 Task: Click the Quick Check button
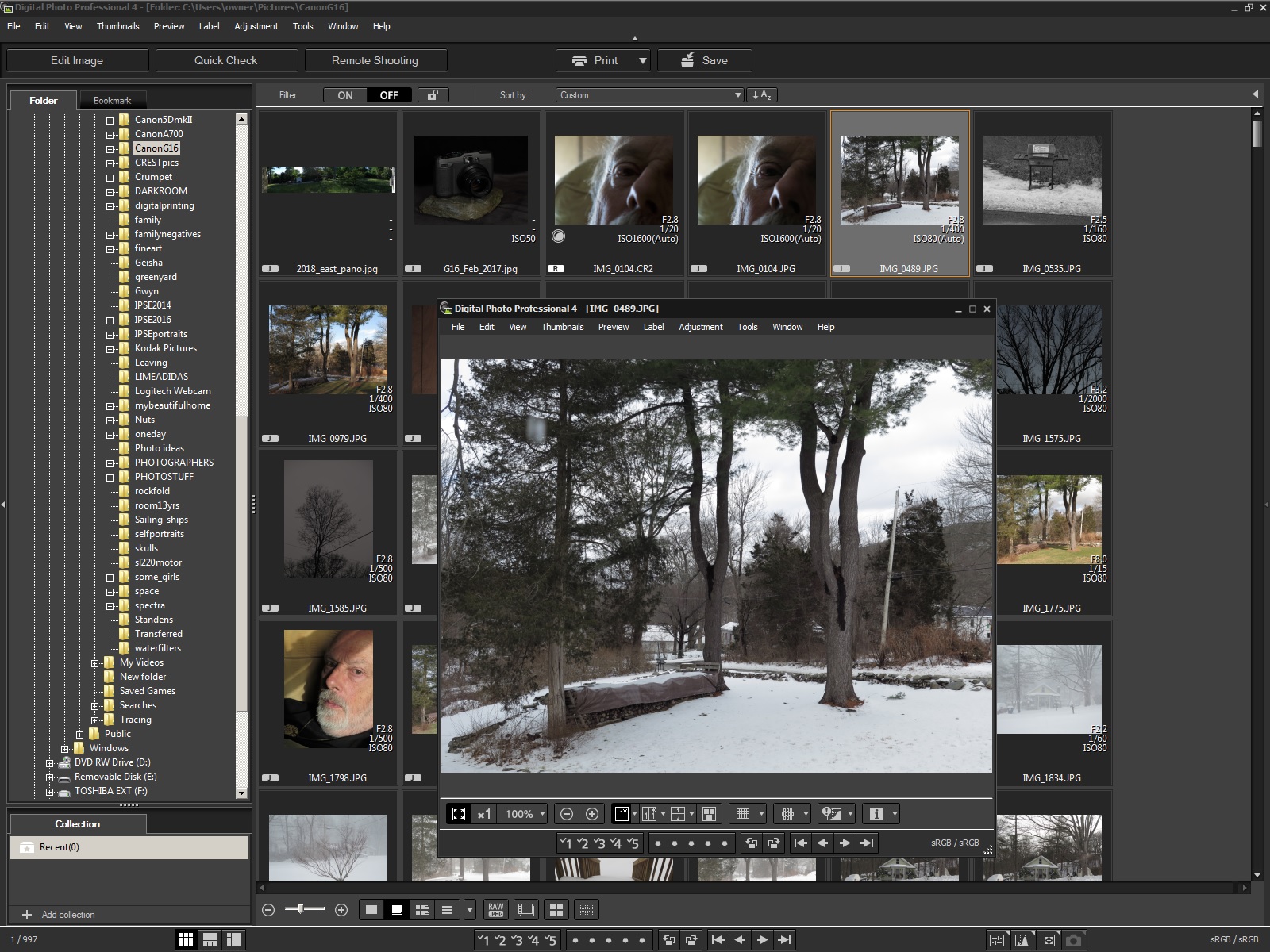coord(226,60)
